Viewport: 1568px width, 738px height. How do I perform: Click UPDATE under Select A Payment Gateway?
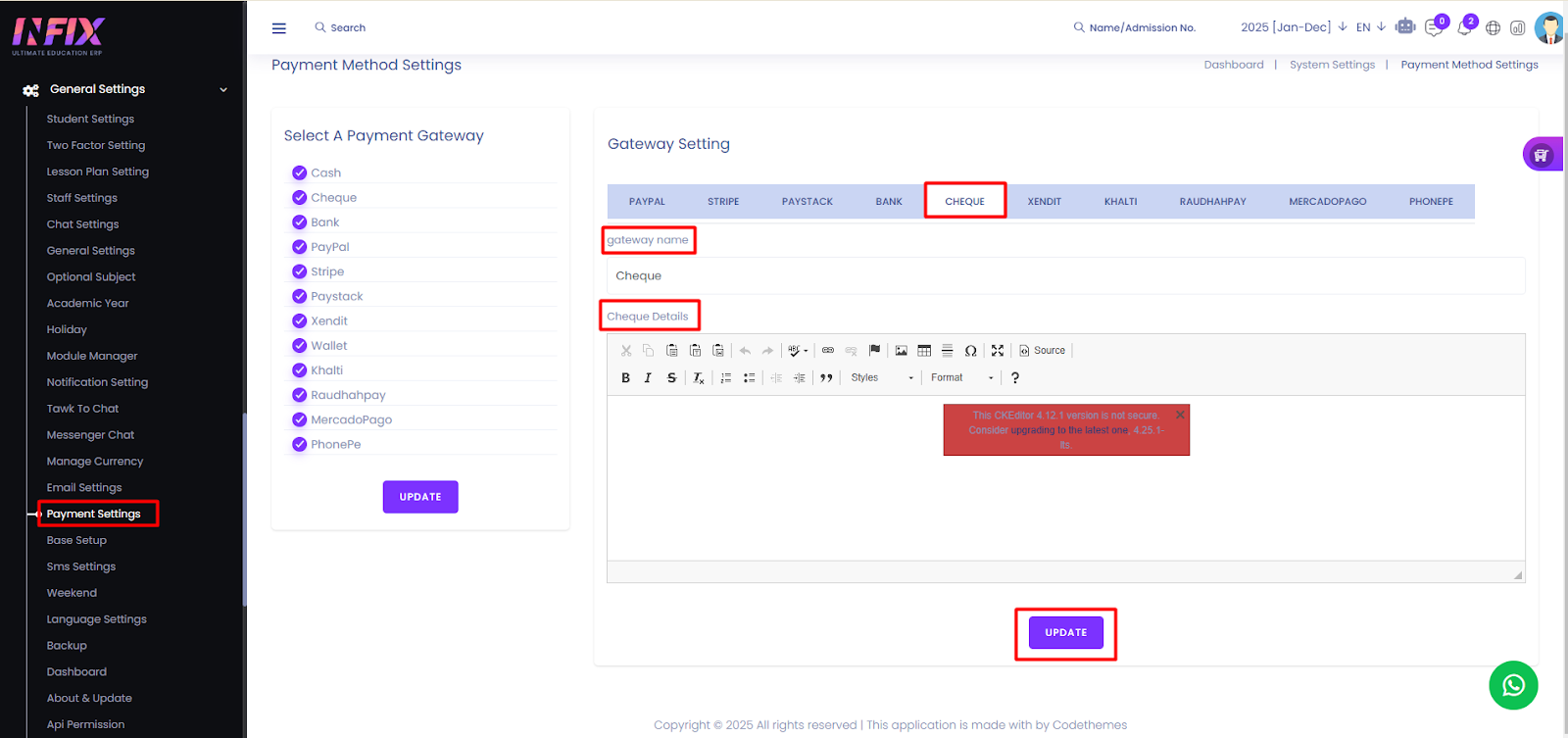(420, 497)
